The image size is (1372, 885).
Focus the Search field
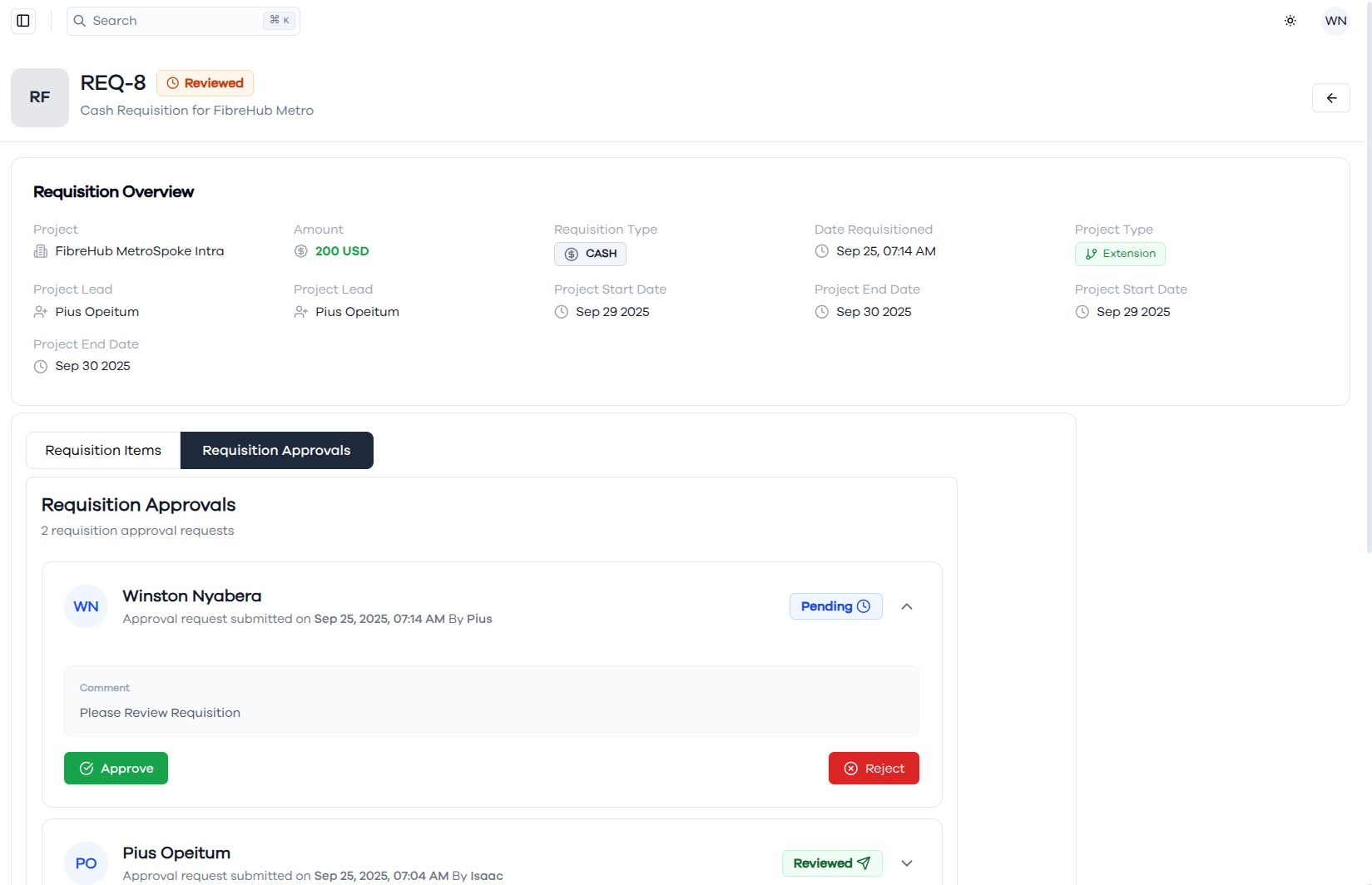tap(183, 21)
